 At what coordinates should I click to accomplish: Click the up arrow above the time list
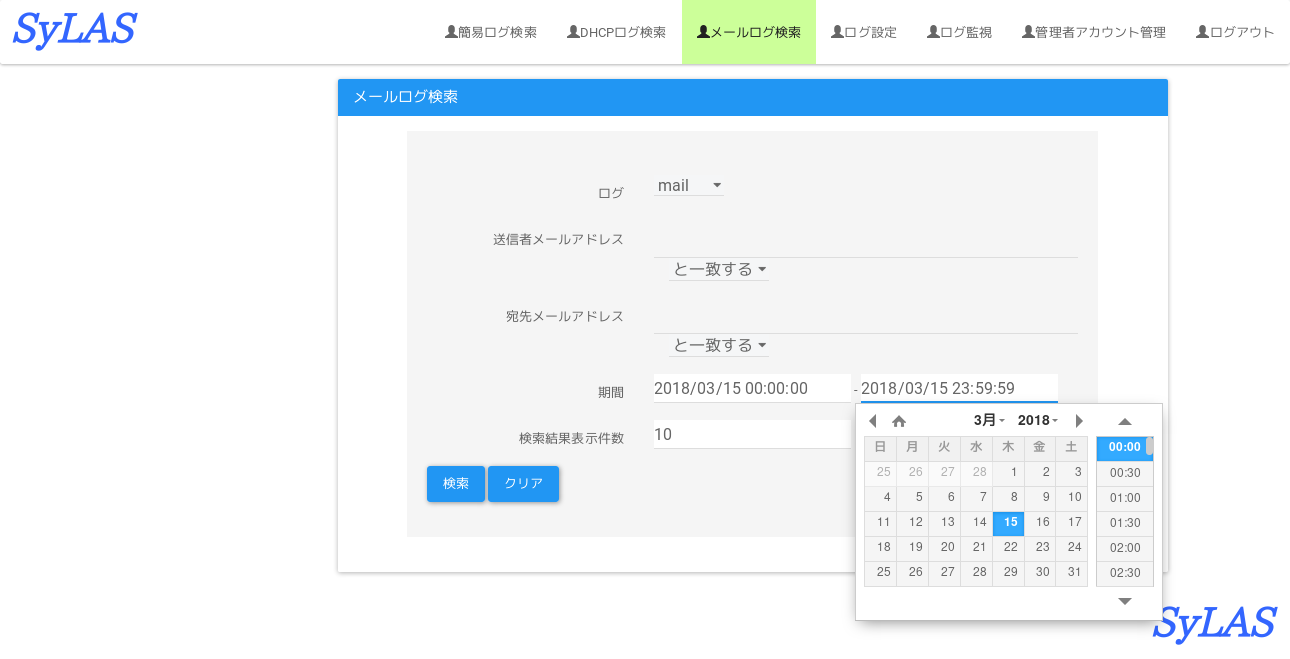(x=1125, y=422)
